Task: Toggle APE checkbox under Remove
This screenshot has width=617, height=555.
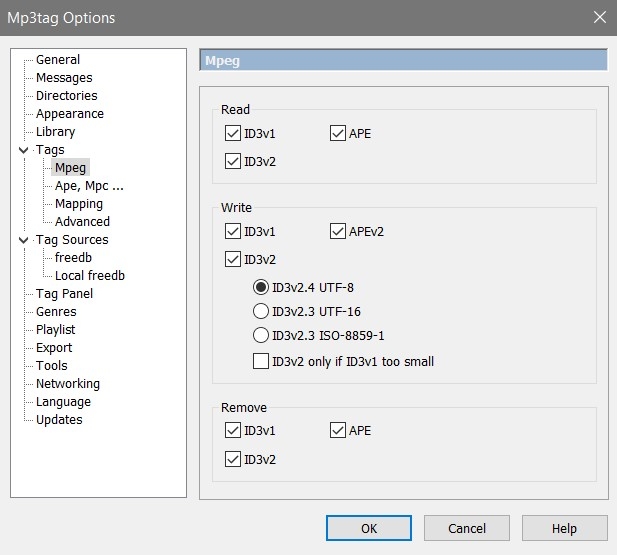Action: pos(338,431)
